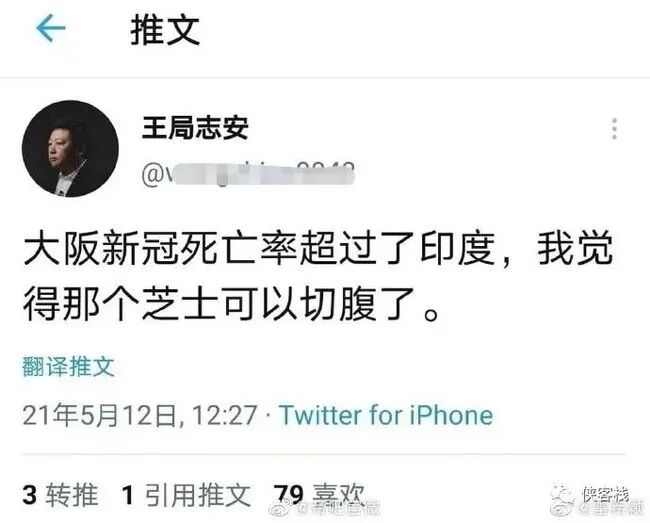View the 1 引用推文 quote tweets
Image resolution: width=650 pixels, height=523 pixels.
point(187,494)
